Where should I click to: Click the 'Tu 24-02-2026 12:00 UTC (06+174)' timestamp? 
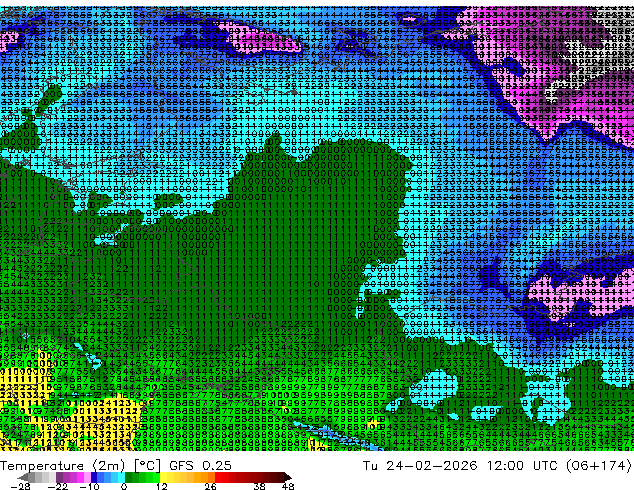[498, 466]
